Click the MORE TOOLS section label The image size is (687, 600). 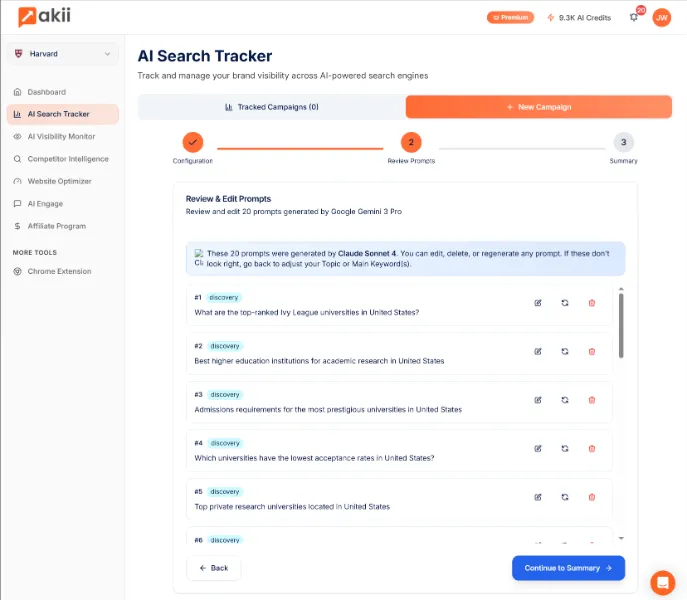35,252
